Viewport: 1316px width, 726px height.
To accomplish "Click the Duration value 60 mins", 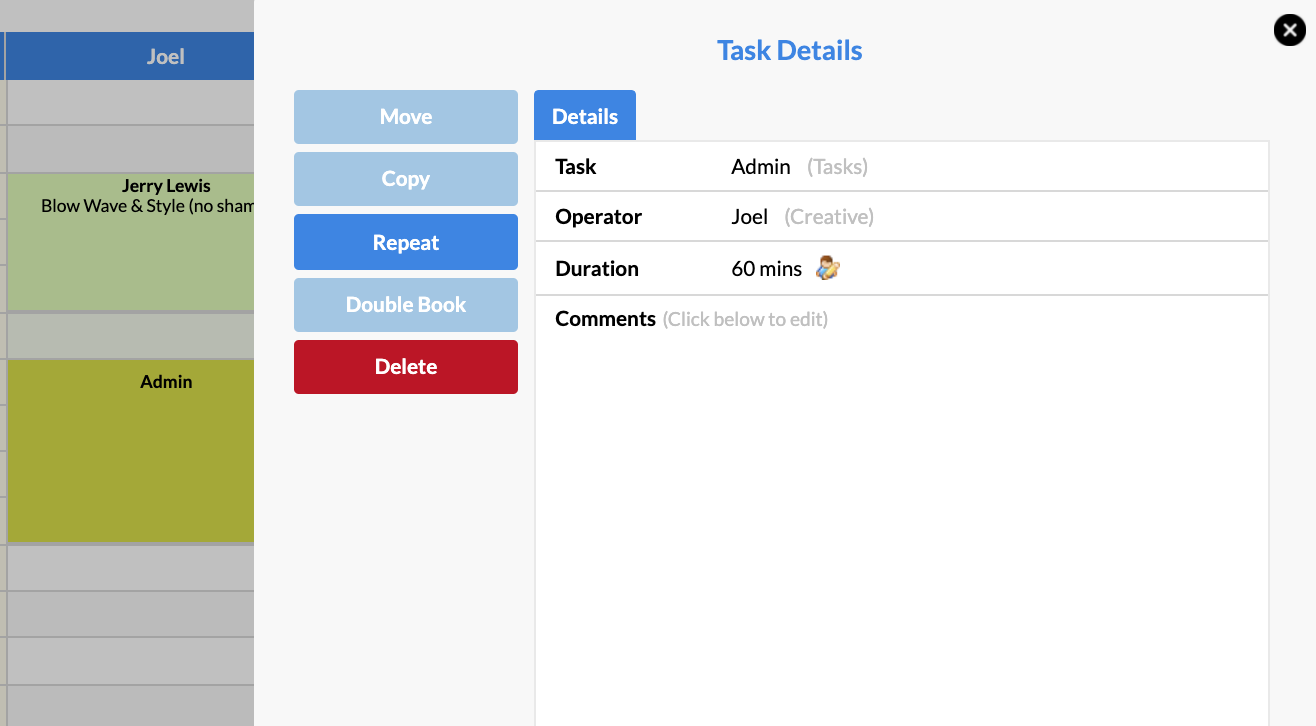I will pos(766,268).
